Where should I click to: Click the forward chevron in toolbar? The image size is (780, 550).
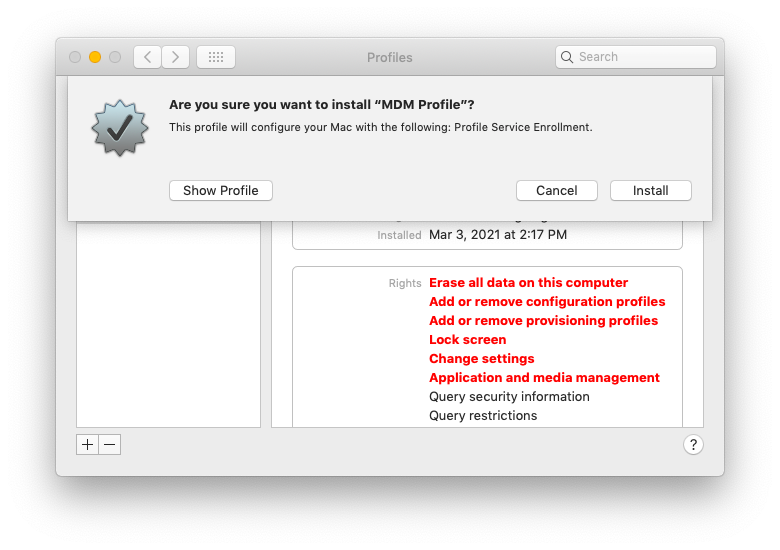tap(176, 57)
